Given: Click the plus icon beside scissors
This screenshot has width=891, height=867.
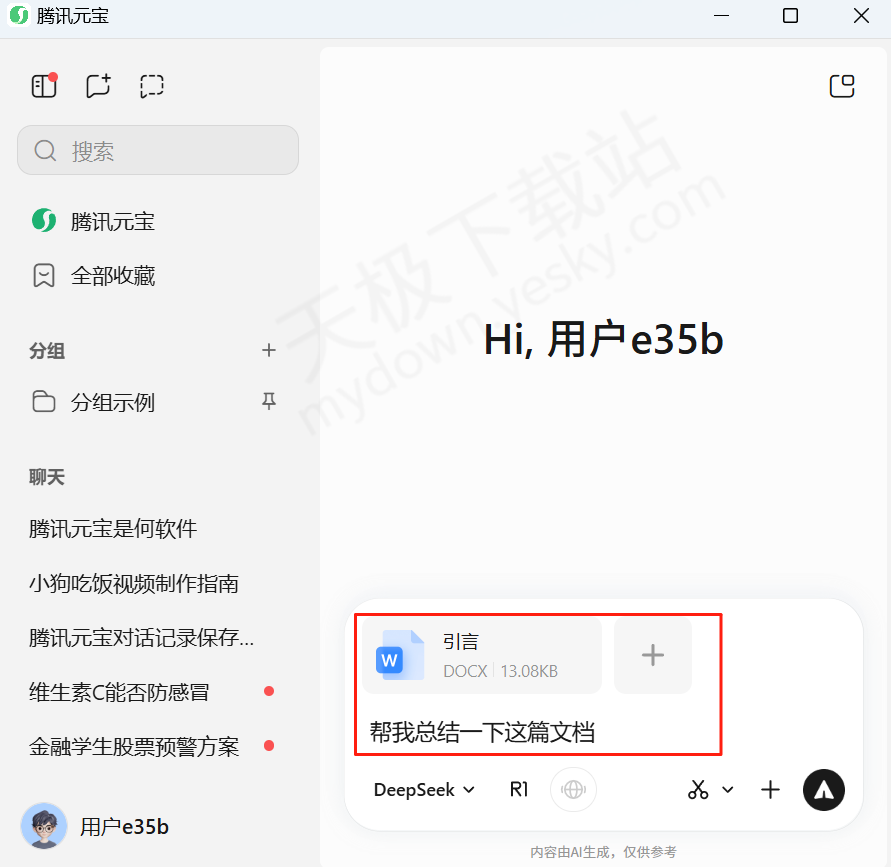Looking at the screenshot, I should [x=770, y=790].
